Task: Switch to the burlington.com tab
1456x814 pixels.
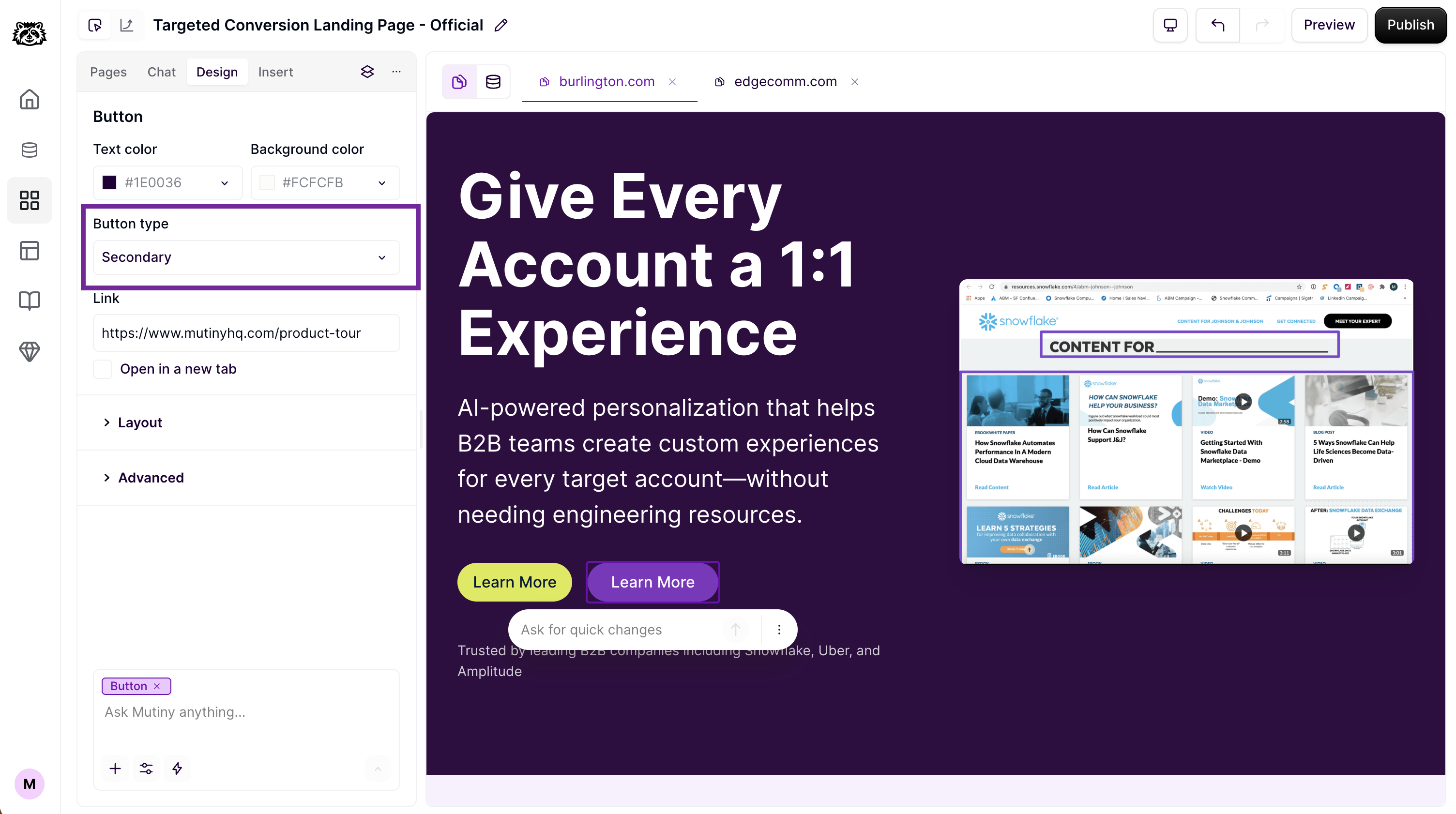Action: click(606, 82)
